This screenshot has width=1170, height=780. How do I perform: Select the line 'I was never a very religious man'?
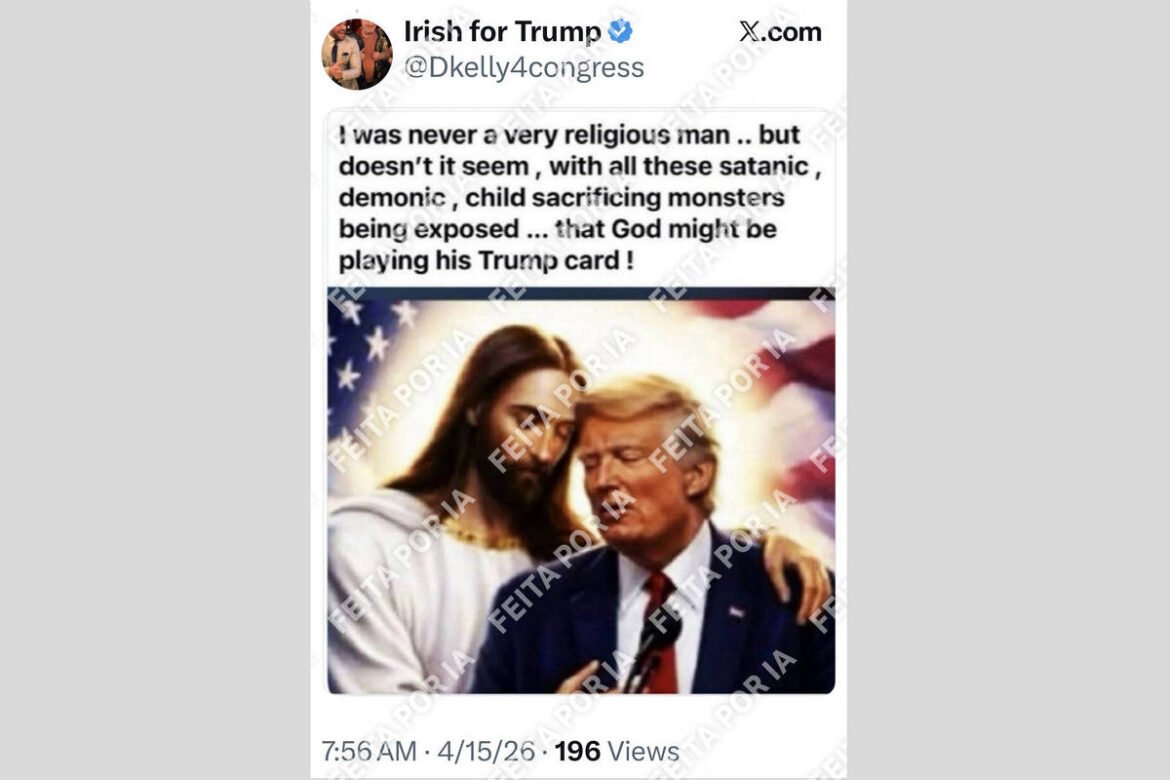pyautogui.click(x=534, y=134)
